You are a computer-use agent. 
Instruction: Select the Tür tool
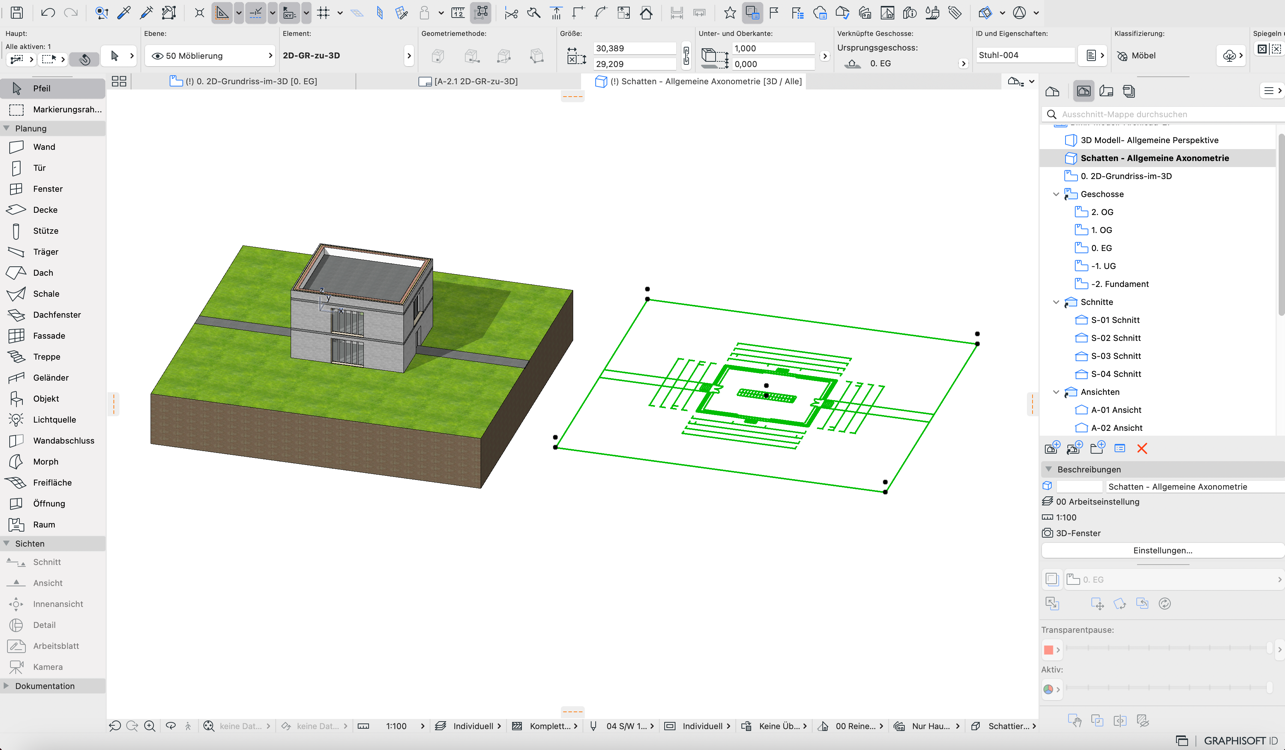tap(53, 168)
